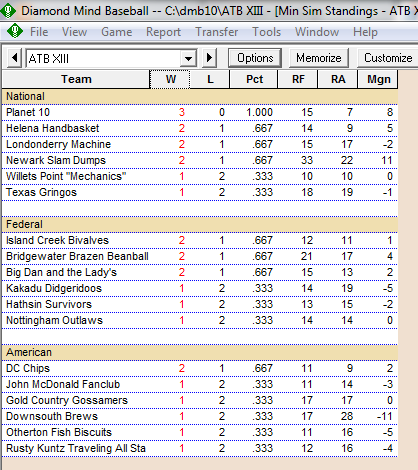This screenshot has height=470, width=418.
Task: Open the File menu
Action: coord(39,32)
